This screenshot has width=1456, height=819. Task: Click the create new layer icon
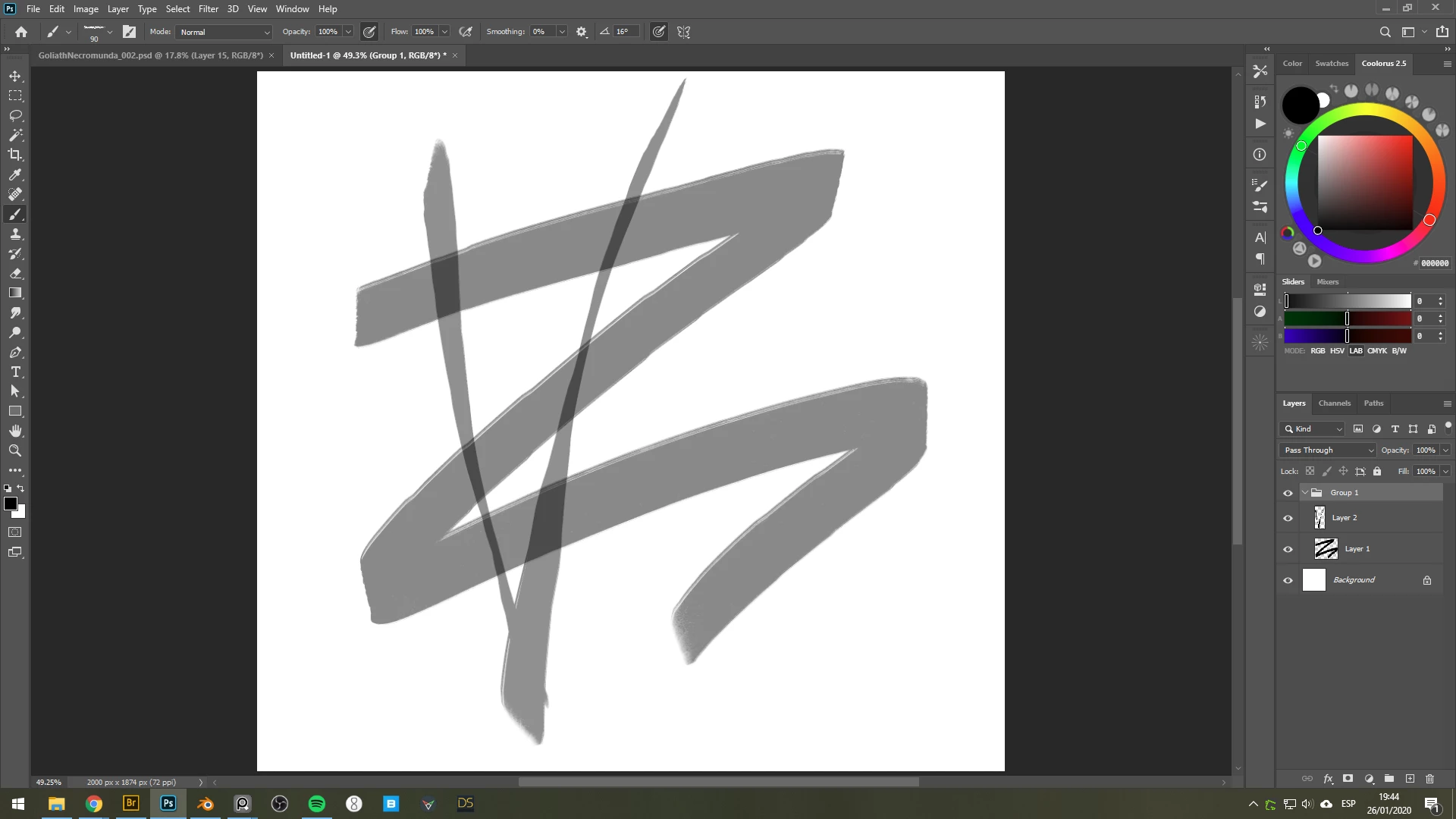pyautogui.click(x=1410, y=779)
